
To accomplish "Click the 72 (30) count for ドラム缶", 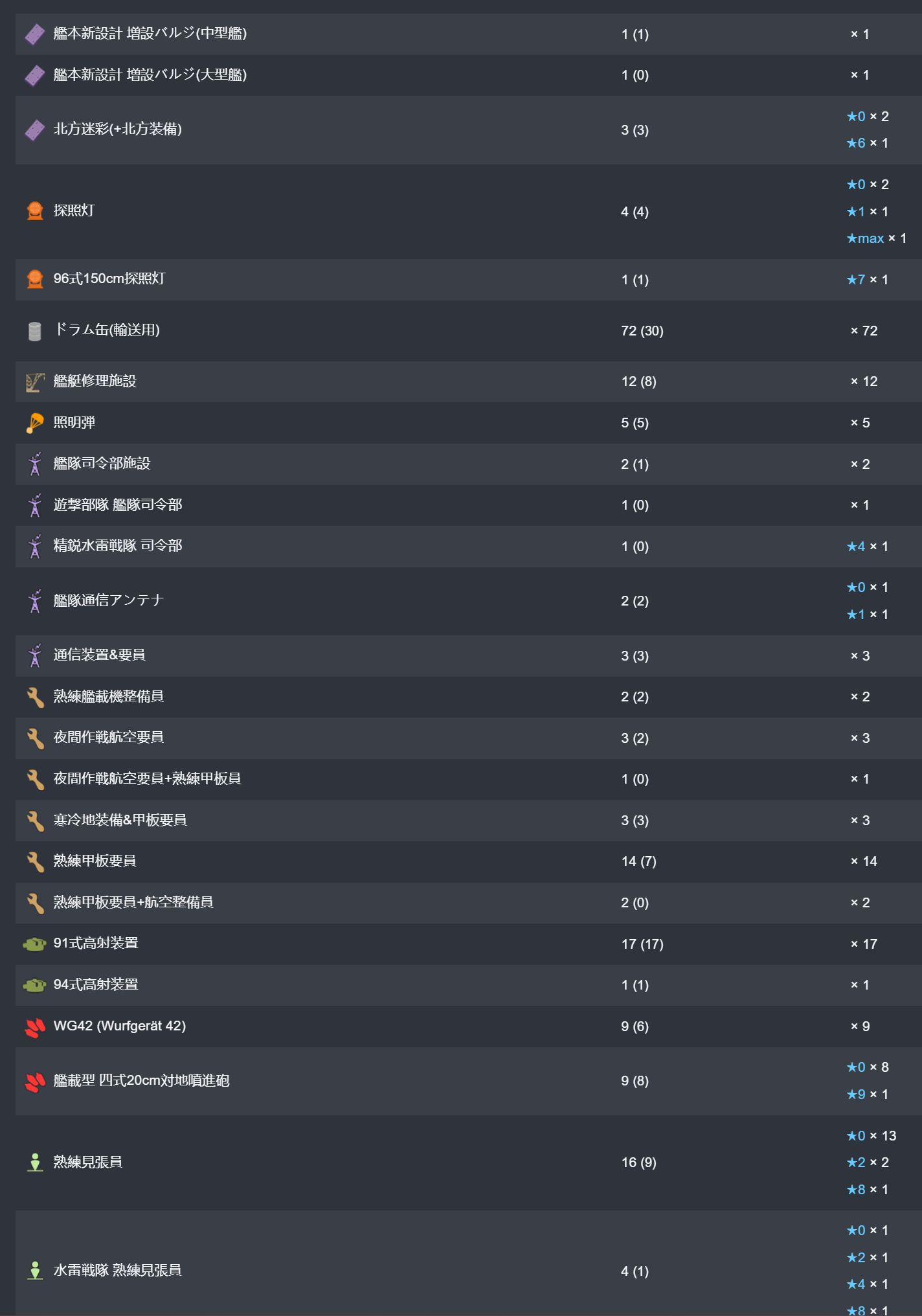I will pyautogui.click(x=642, y=331).
